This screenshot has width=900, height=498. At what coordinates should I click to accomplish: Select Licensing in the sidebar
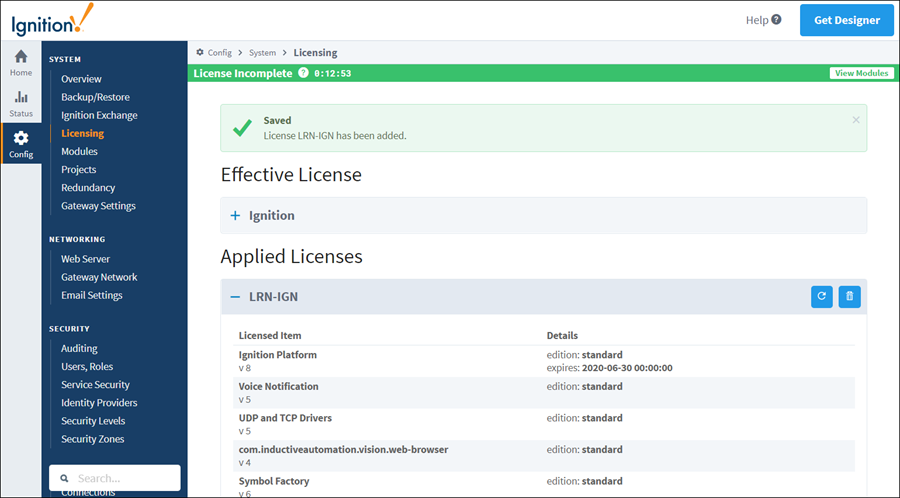pos(83,133)
